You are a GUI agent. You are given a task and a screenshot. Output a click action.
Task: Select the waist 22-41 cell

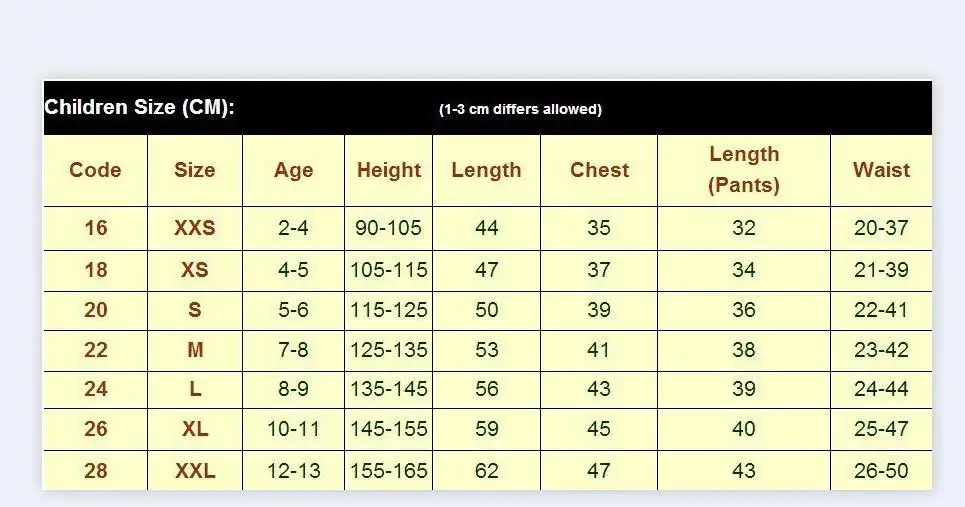point(881,310)
